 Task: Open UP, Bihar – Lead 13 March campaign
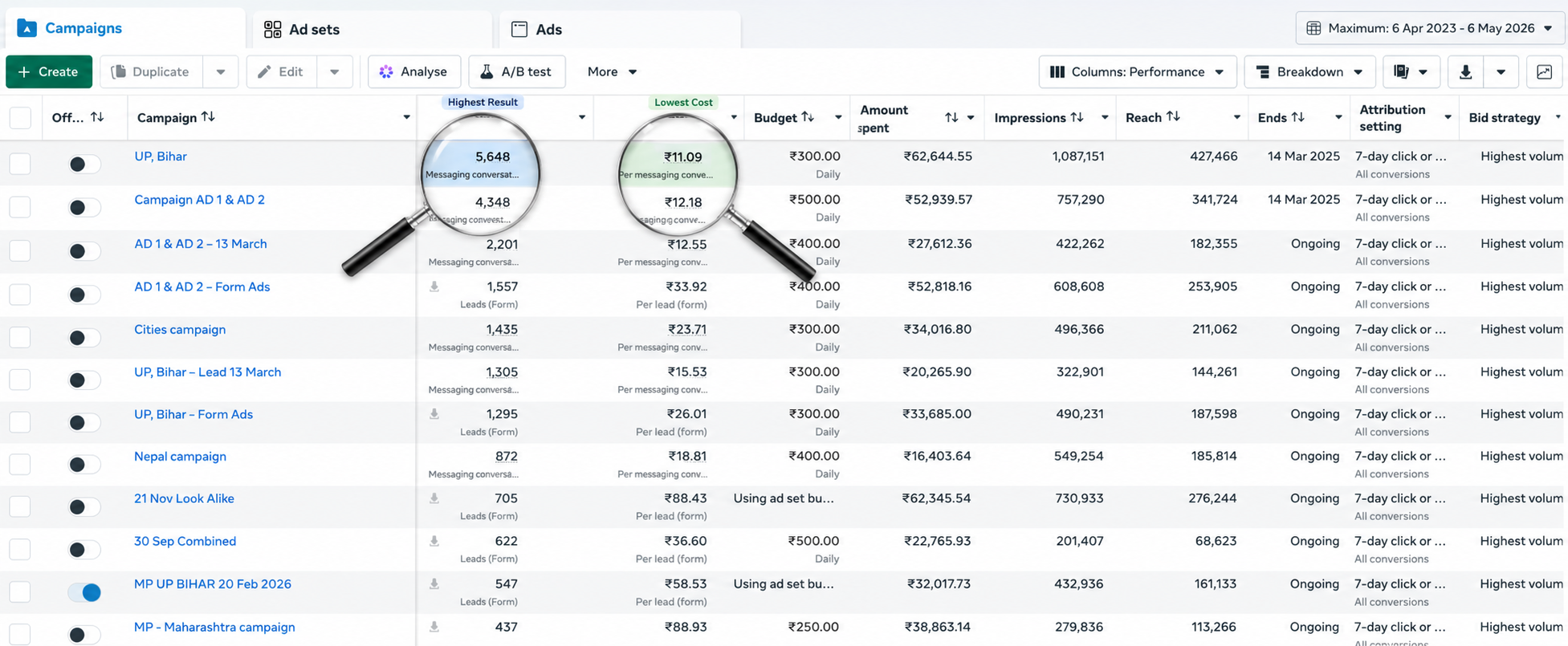pos(207,372)
